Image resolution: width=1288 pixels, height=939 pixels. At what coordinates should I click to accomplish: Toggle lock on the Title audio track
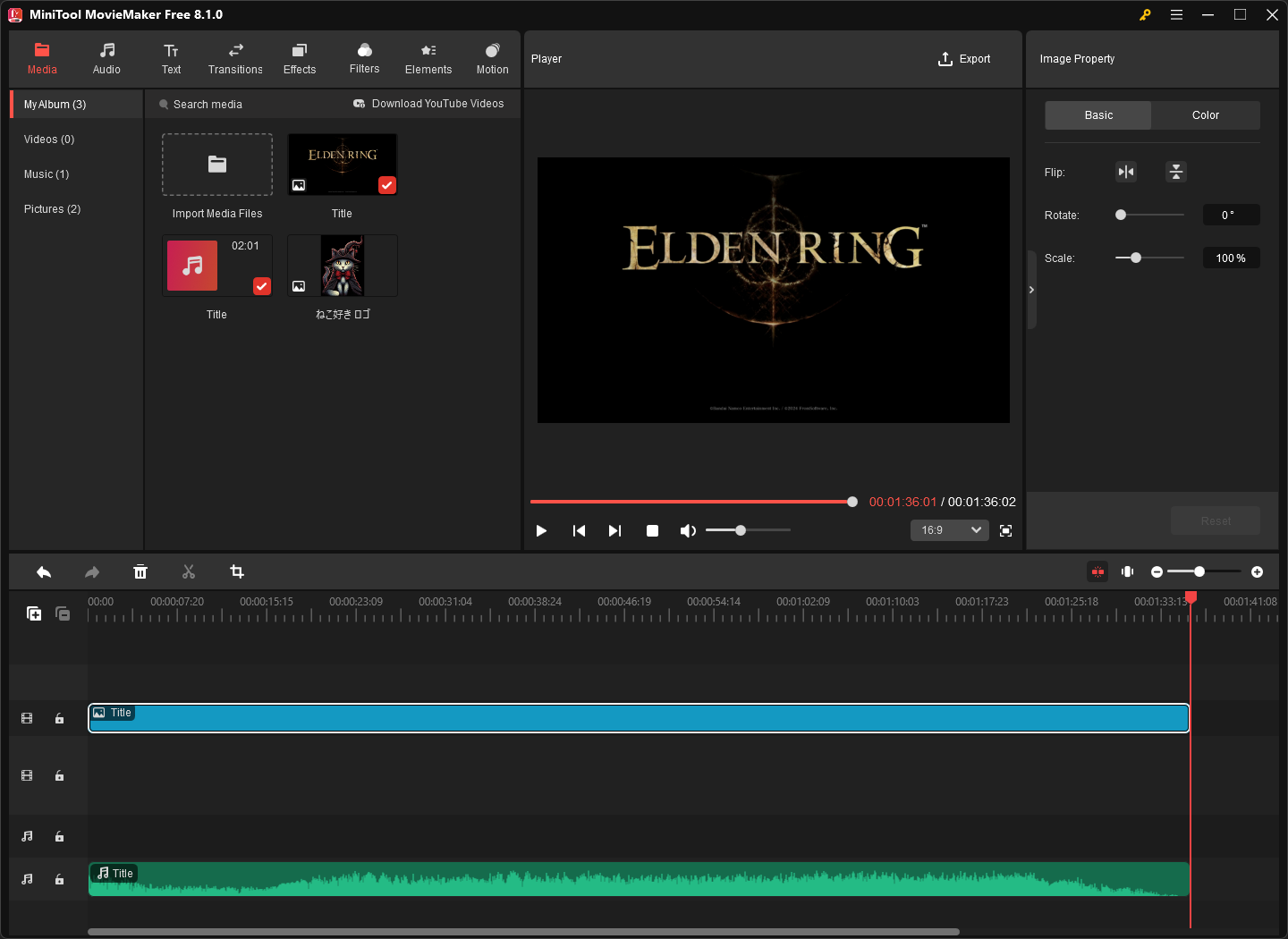tap(59, 879)
